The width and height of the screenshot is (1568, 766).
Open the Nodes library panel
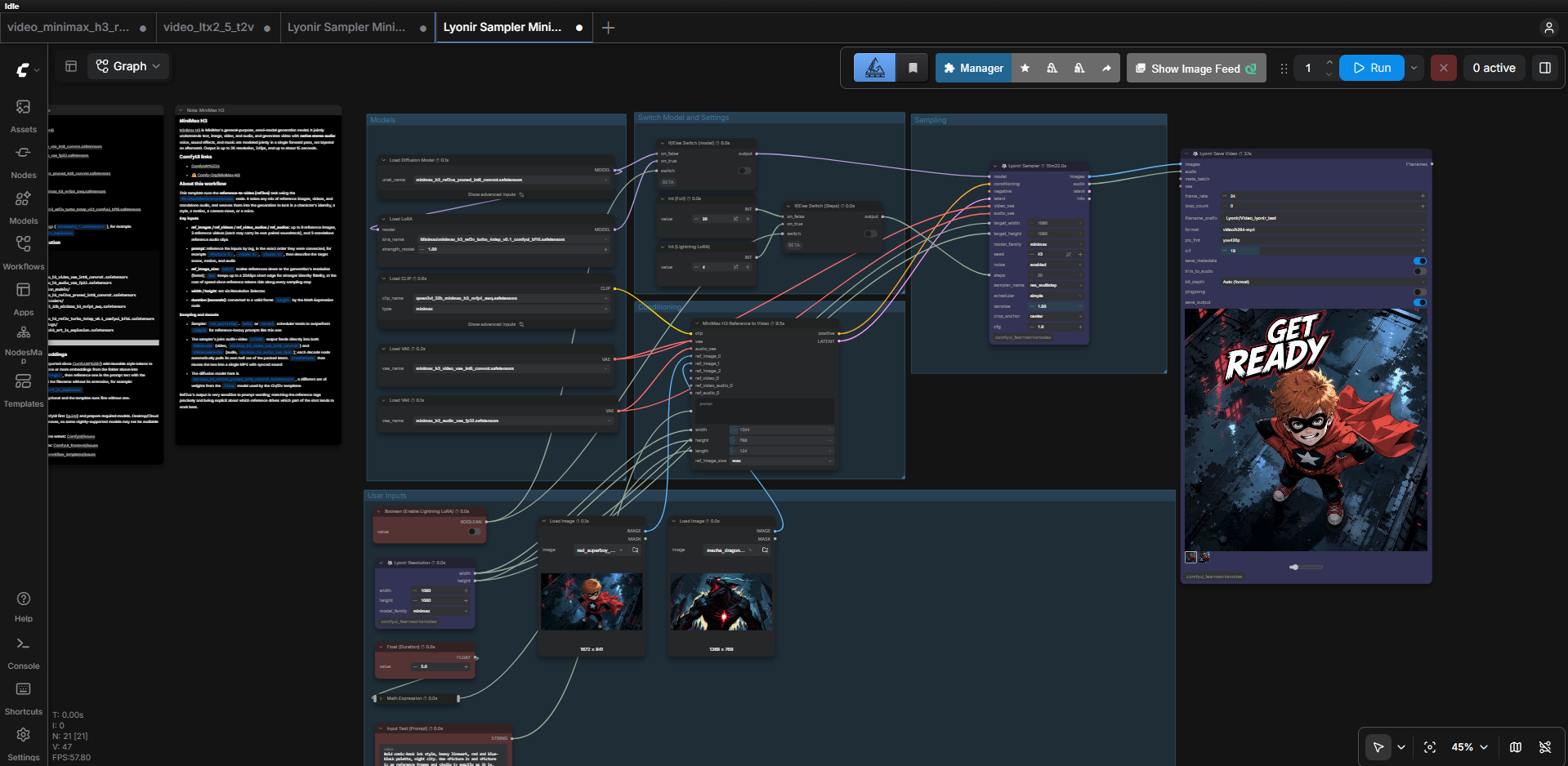pyautogui.click(x=23, y=162)
